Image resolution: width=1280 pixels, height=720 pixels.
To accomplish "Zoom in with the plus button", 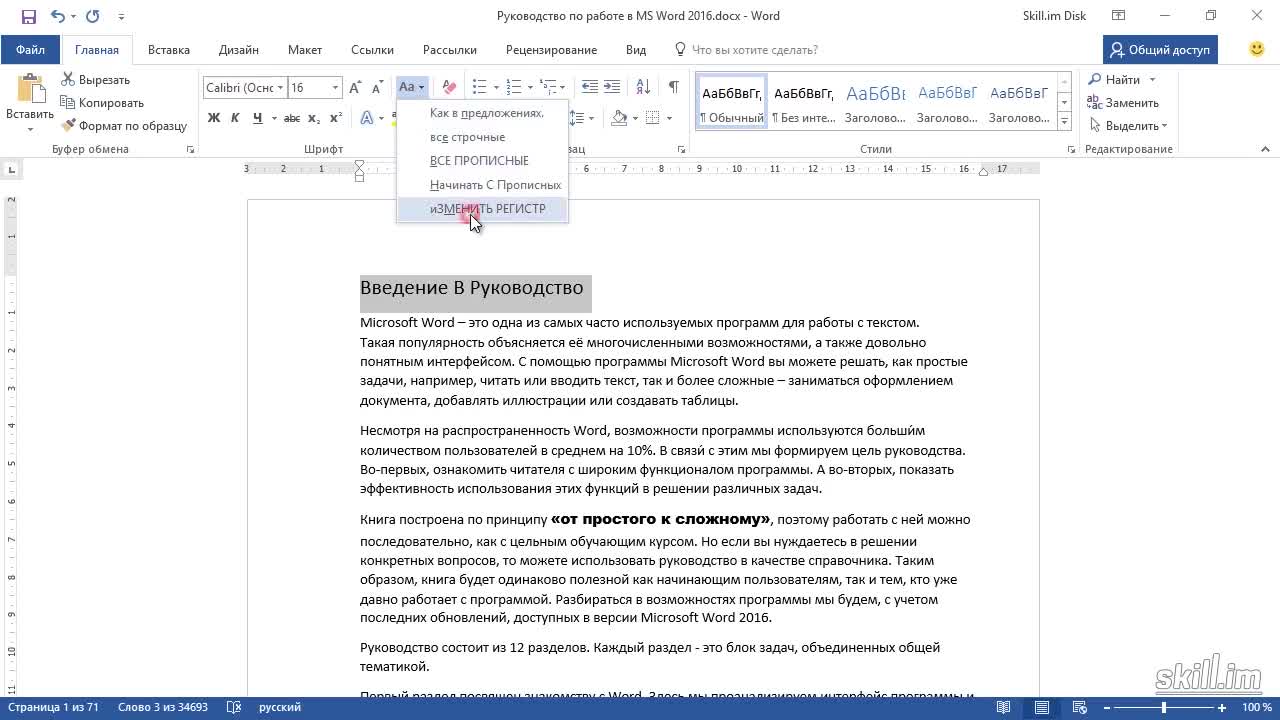I will (1222, 708).
